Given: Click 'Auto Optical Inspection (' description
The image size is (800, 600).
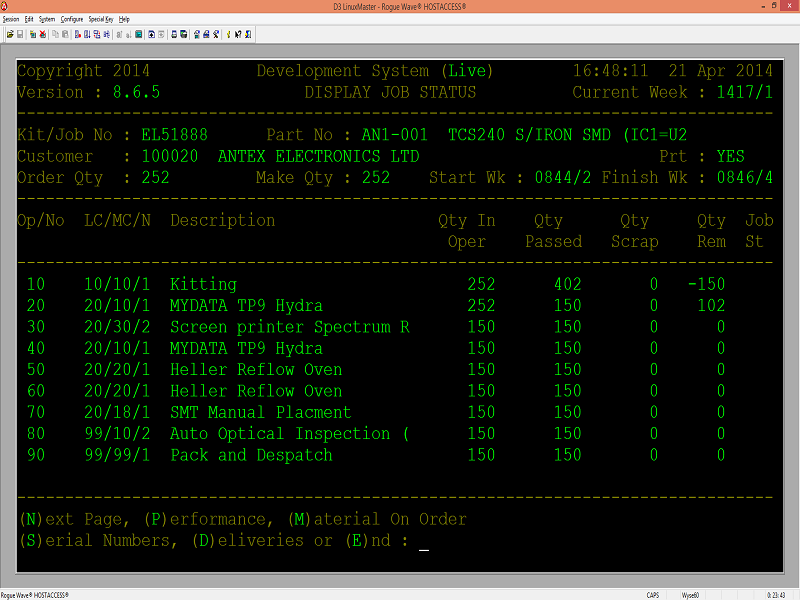Looking at the screenshot, I should click(289, 434).
